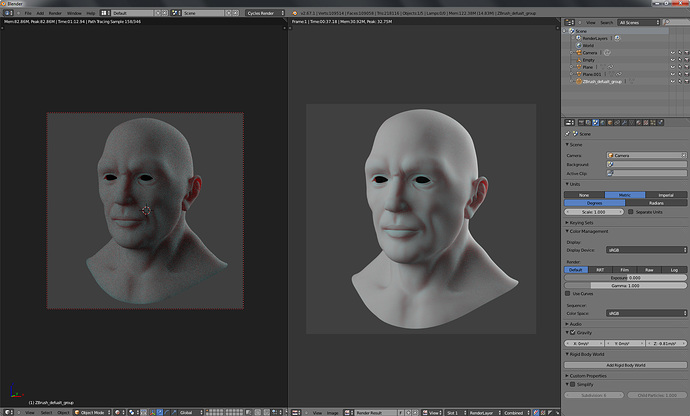Toggle visibility eye for Camera
Screen dimensions: 690x416
point(672,53)
